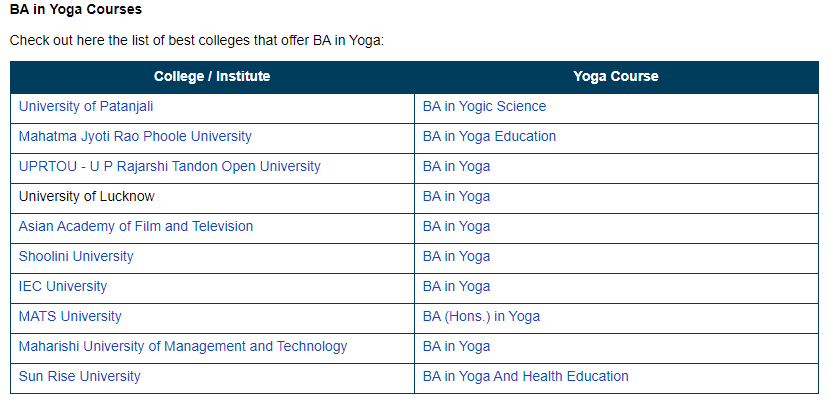Click the Sun Rise University link
This screenshot has height=402, width=836.
(x=79, y=376)
